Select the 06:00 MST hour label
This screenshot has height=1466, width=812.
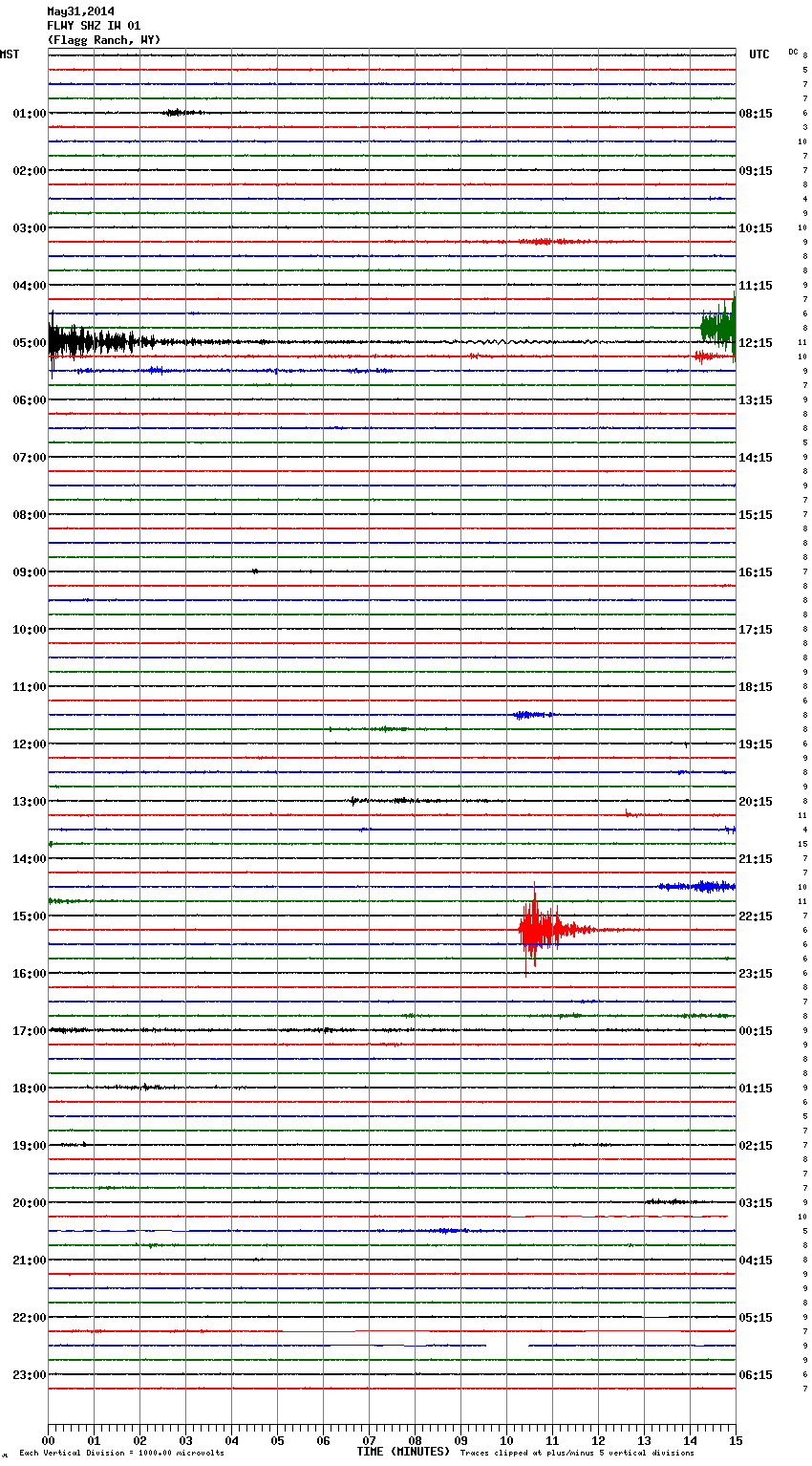[x=30, y=400]
